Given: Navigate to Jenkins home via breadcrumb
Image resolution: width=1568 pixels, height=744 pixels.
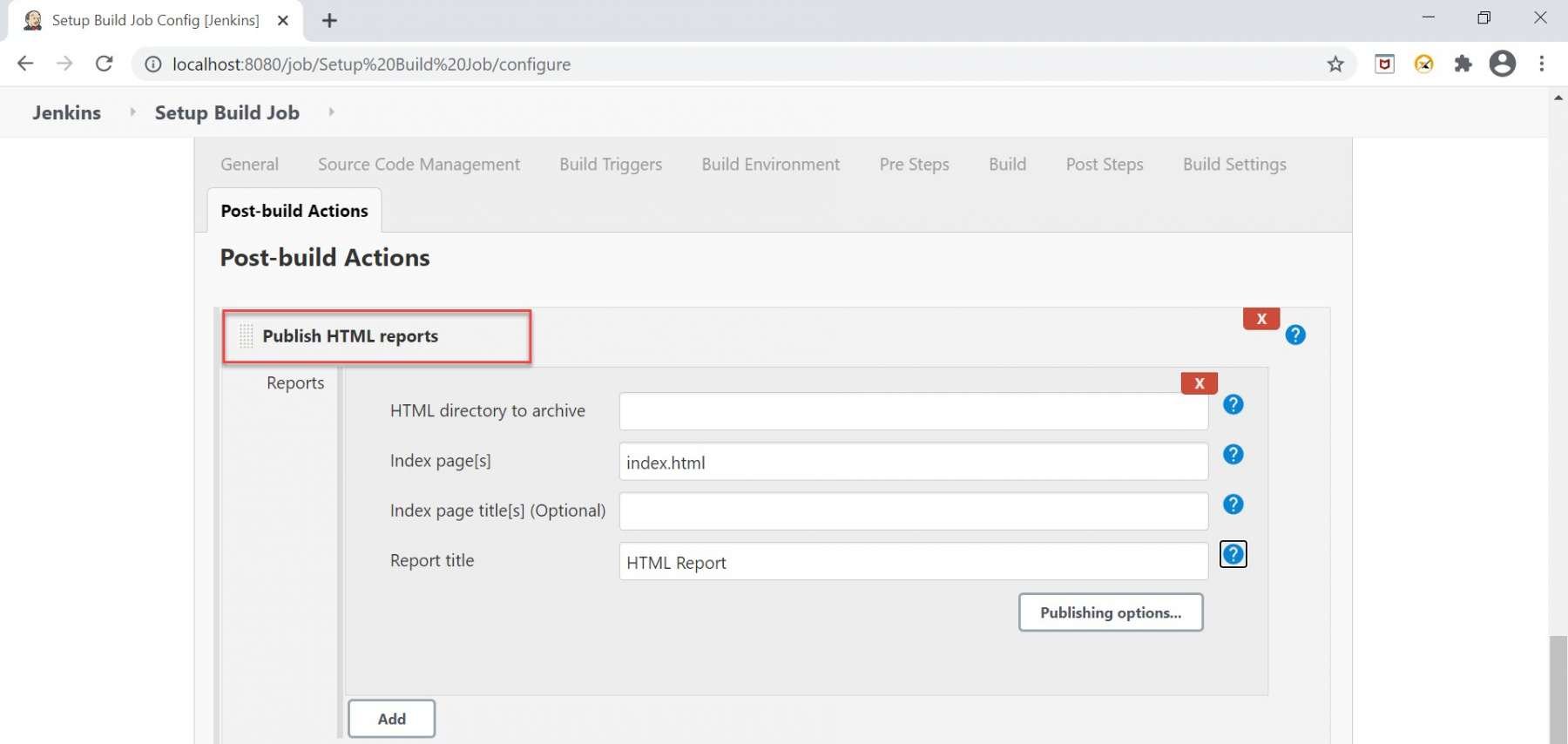Looking at the screenshot, I should pos(66,112).
